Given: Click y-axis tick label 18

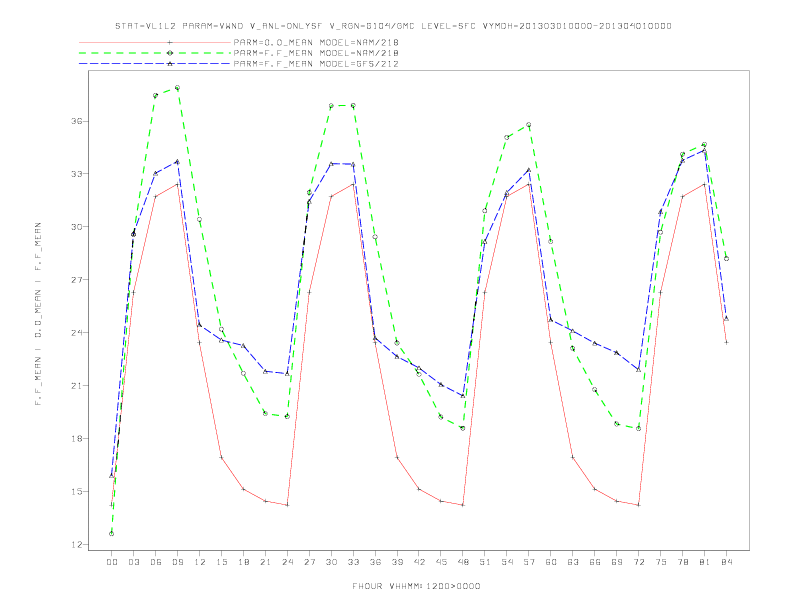Looking at the screenshot, I should point(77,439).
